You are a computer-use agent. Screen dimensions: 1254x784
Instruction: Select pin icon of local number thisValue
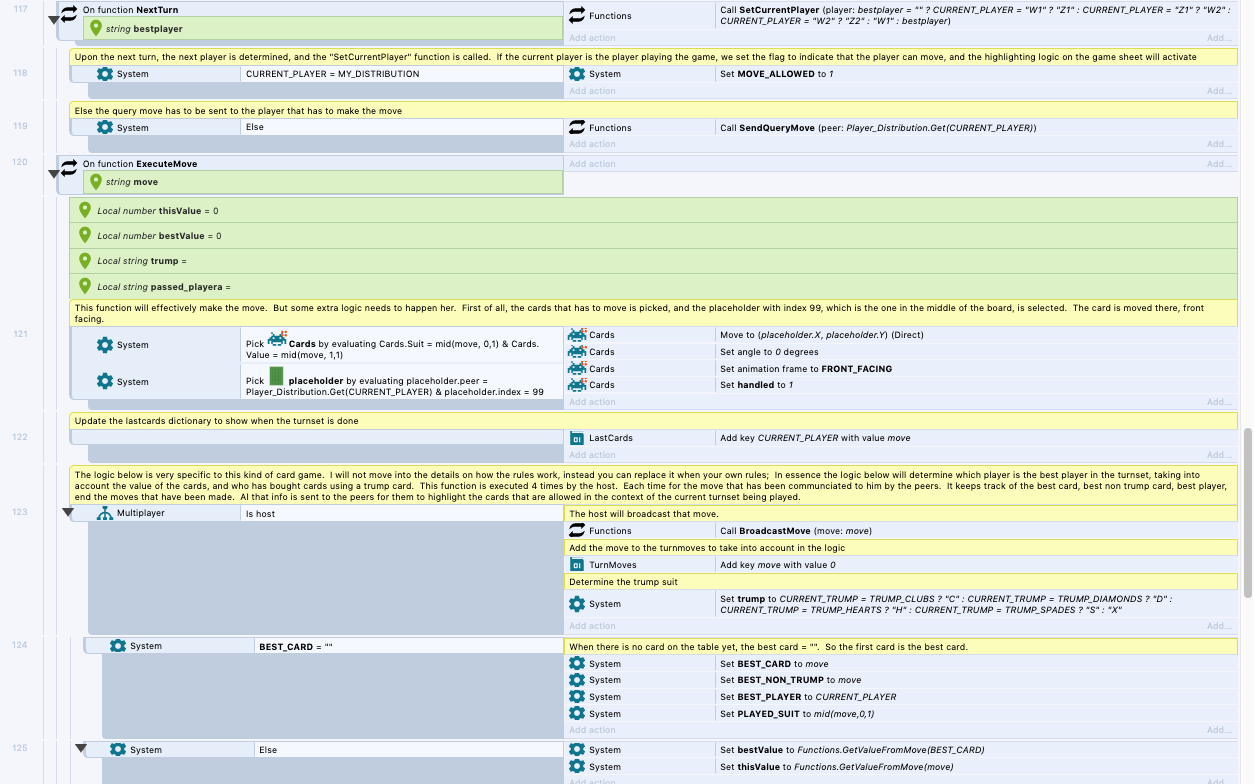click(x=84, y=211)
